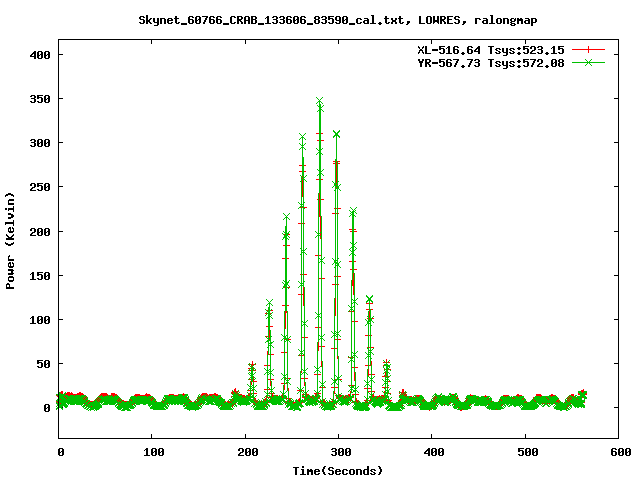The height and width of the screenshot is (480, 640).
Task: Click the Power (Kelvin) y-axis label
Action: coord(10,241)
